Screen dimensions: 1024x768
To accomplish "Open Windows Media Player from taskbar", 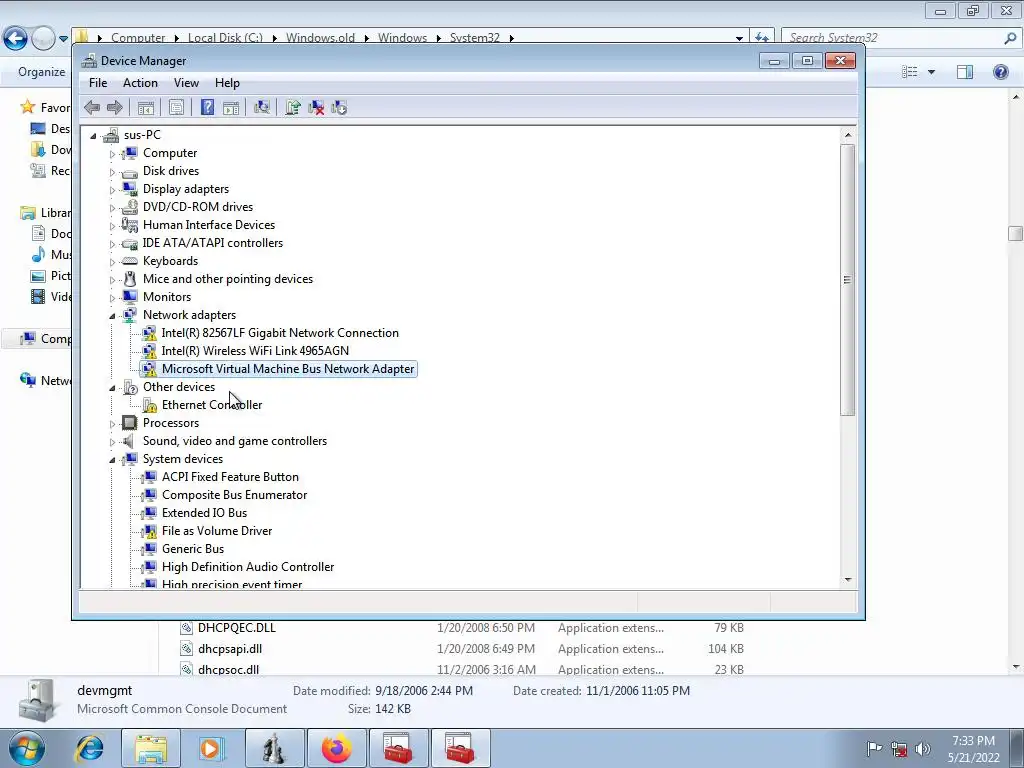I will [x=210, y=748].
